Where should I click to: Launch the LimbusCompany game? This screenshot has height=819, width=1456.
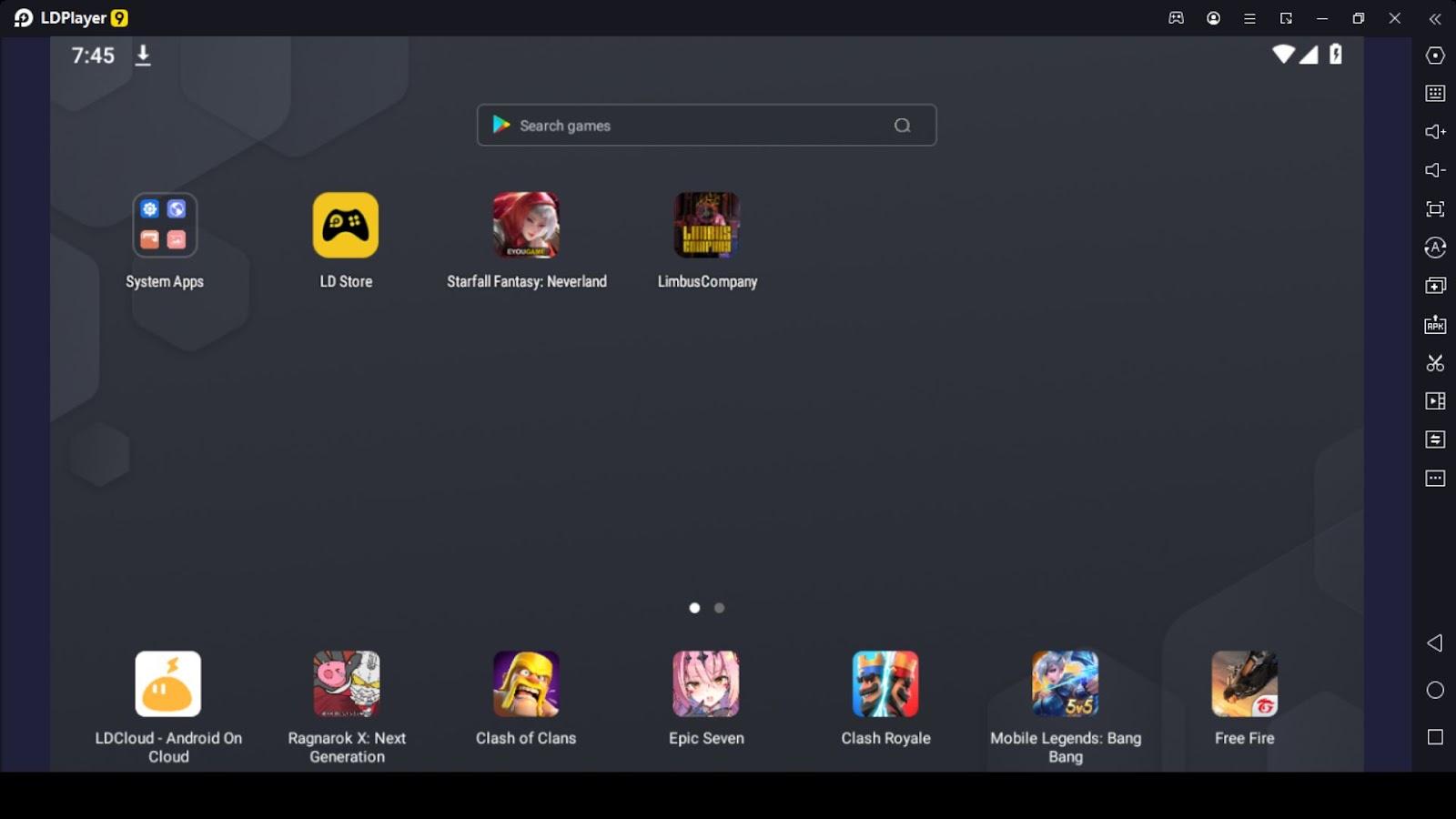(707, 225)
